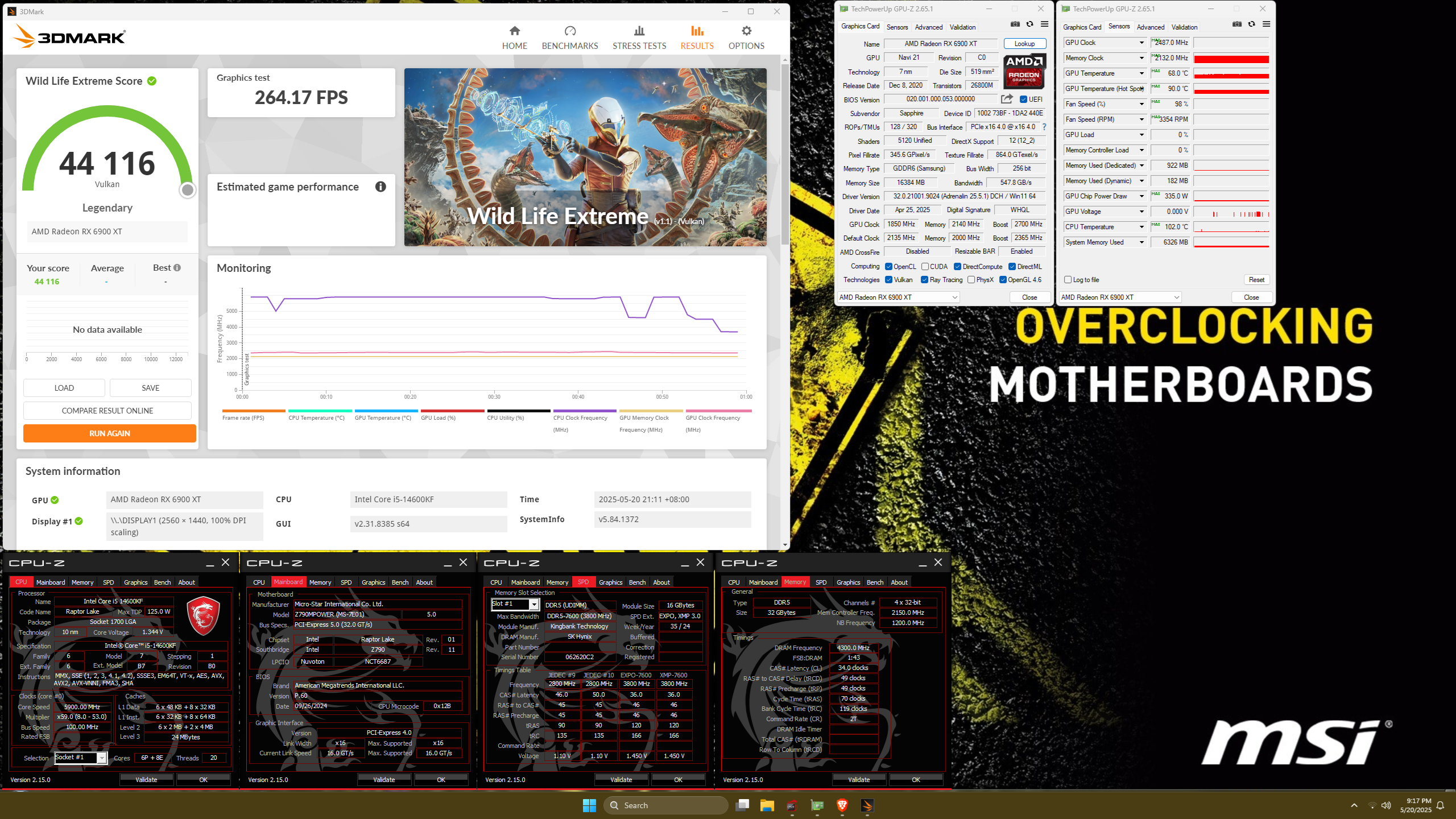
Task: Click the Estimated game performance info icon
Action: click(380, 187)
